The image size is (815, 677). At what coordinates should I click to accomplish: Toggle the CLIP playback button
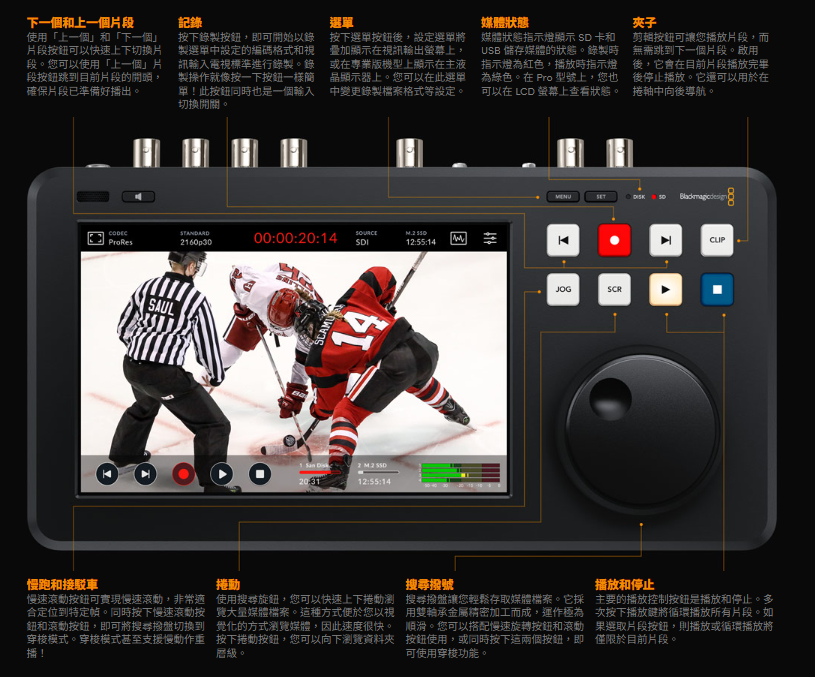(x=717, y=240)
